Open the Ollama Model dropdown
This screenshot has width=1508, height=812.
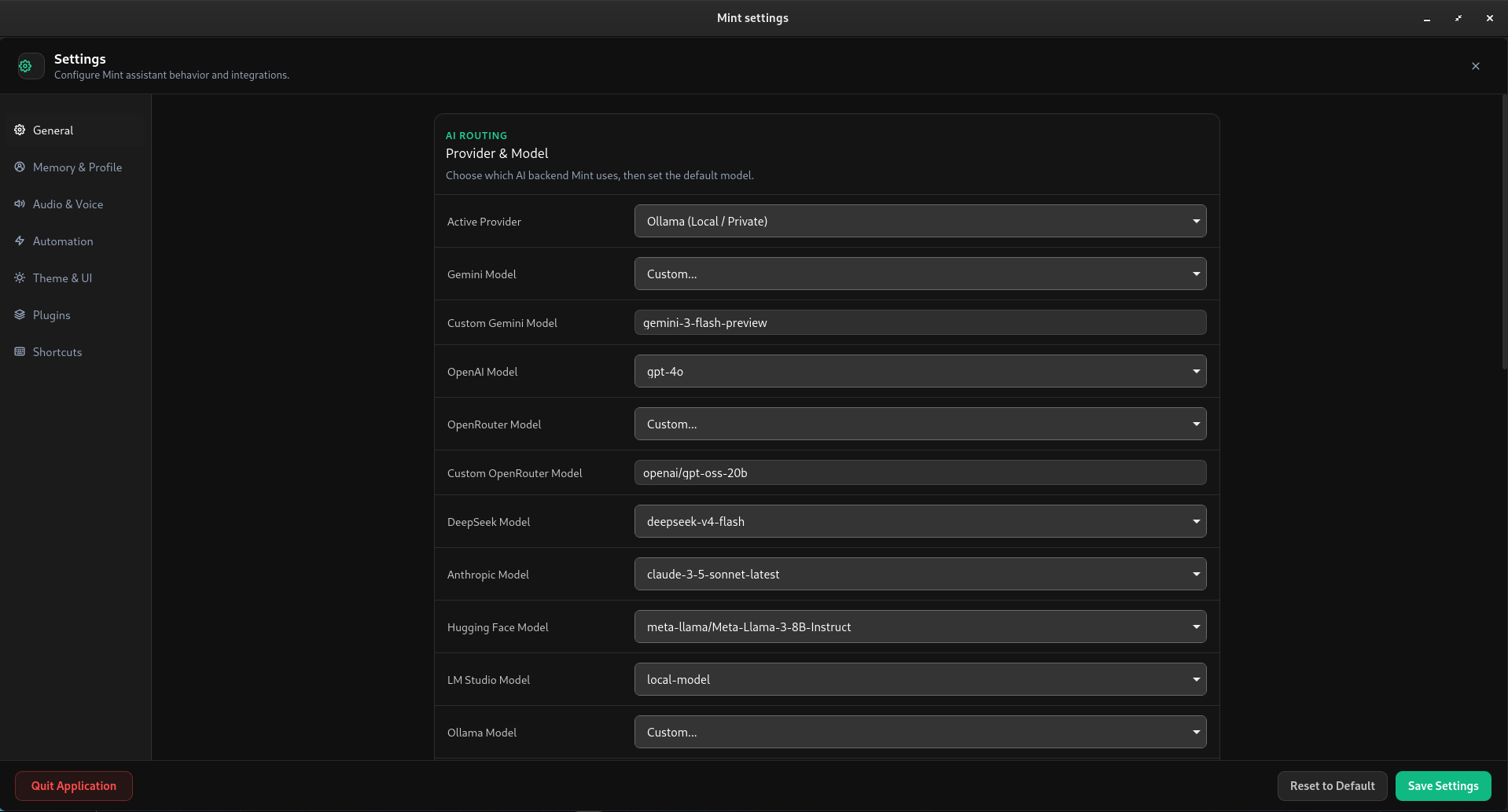pyautogui.click(x=920, y=732)
